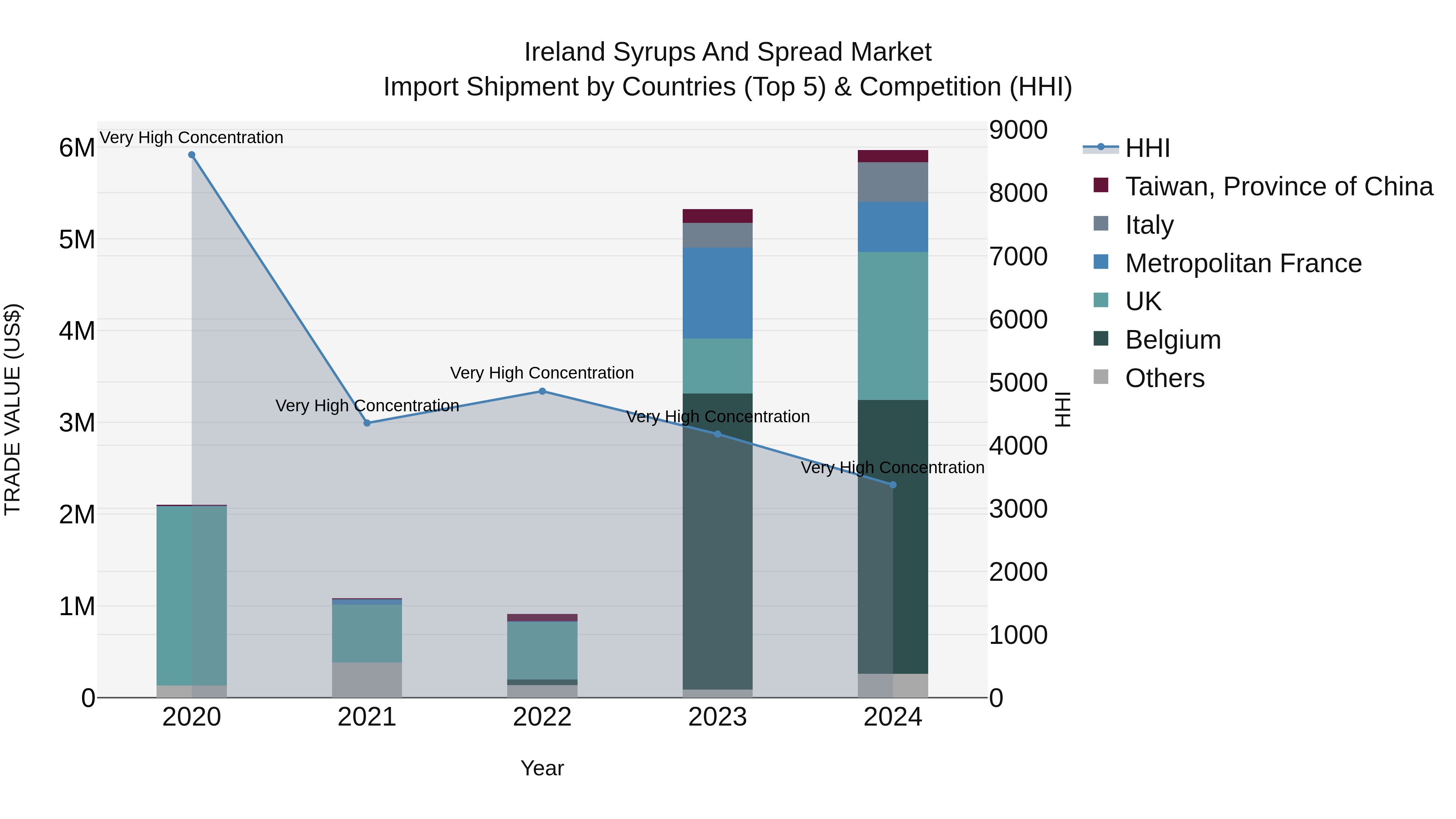1456x819 pixels.
Task: Click the 2022 Taiwan bar segment
Action: point(542,618)
